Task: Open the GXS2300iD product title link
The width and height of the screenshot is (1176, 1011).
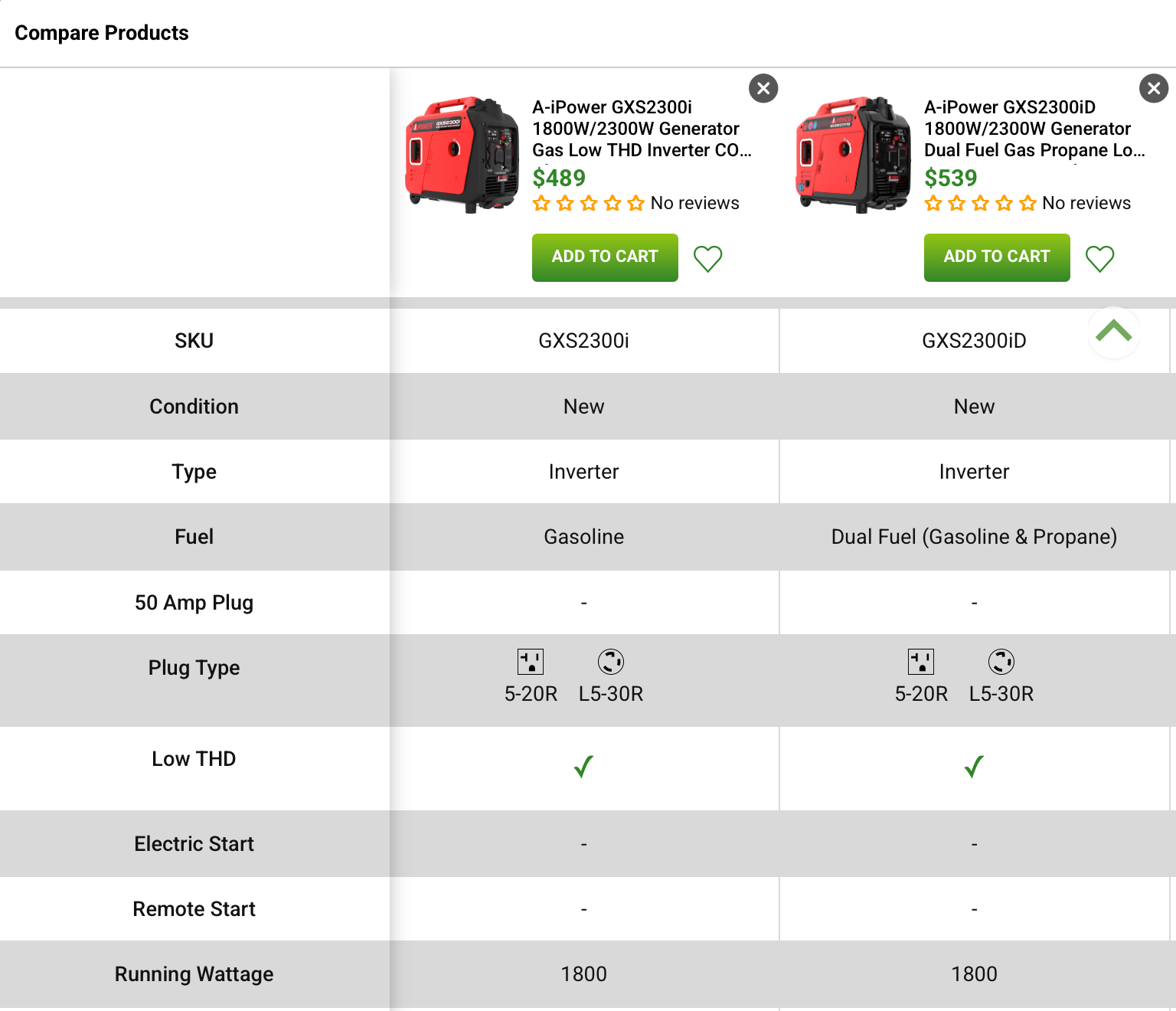Action: [1033, 129]
